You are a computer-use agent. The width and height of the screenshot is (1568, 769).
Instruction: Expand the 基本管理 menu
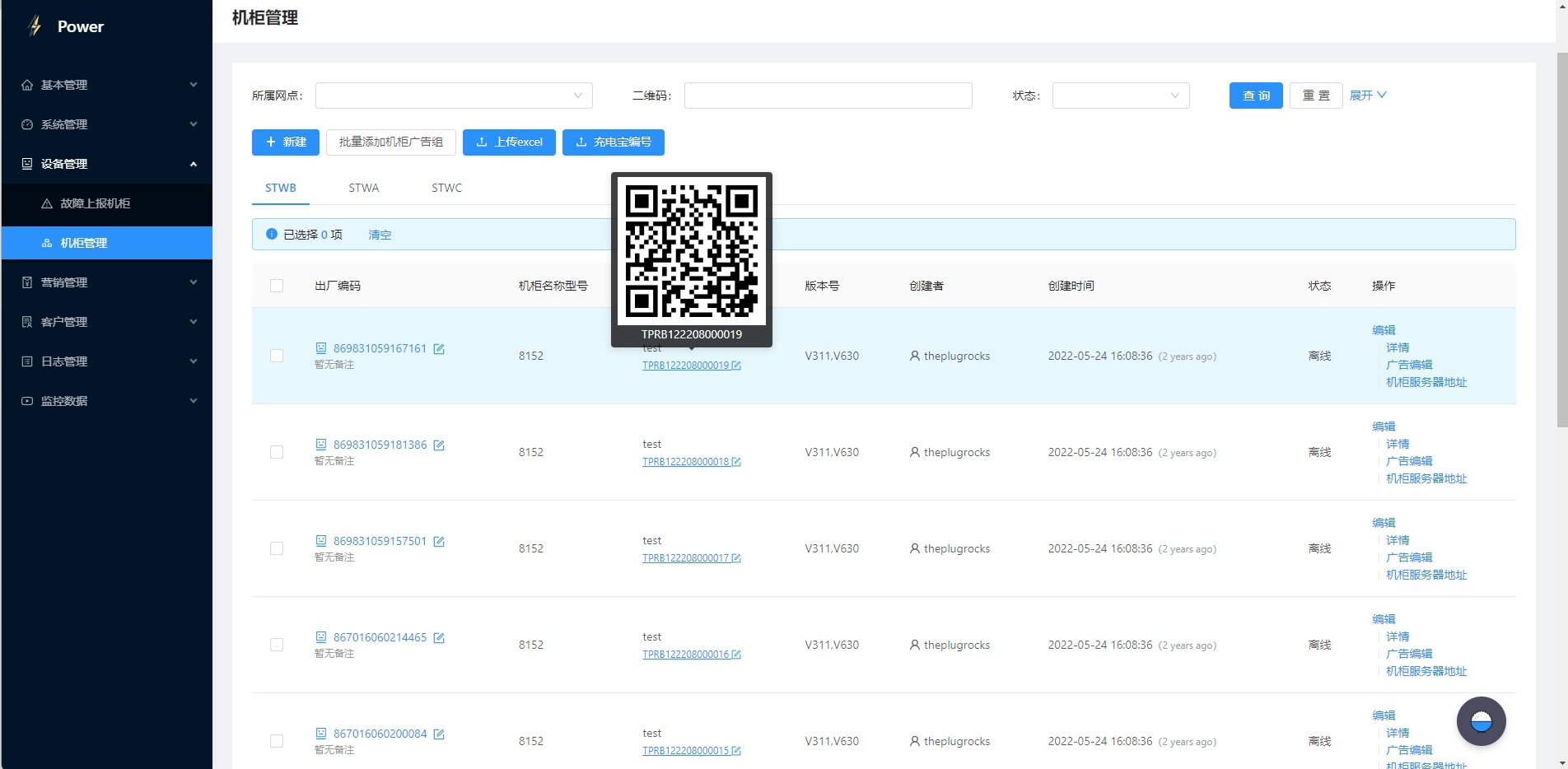pyautogui.click(x=107, y=85)
